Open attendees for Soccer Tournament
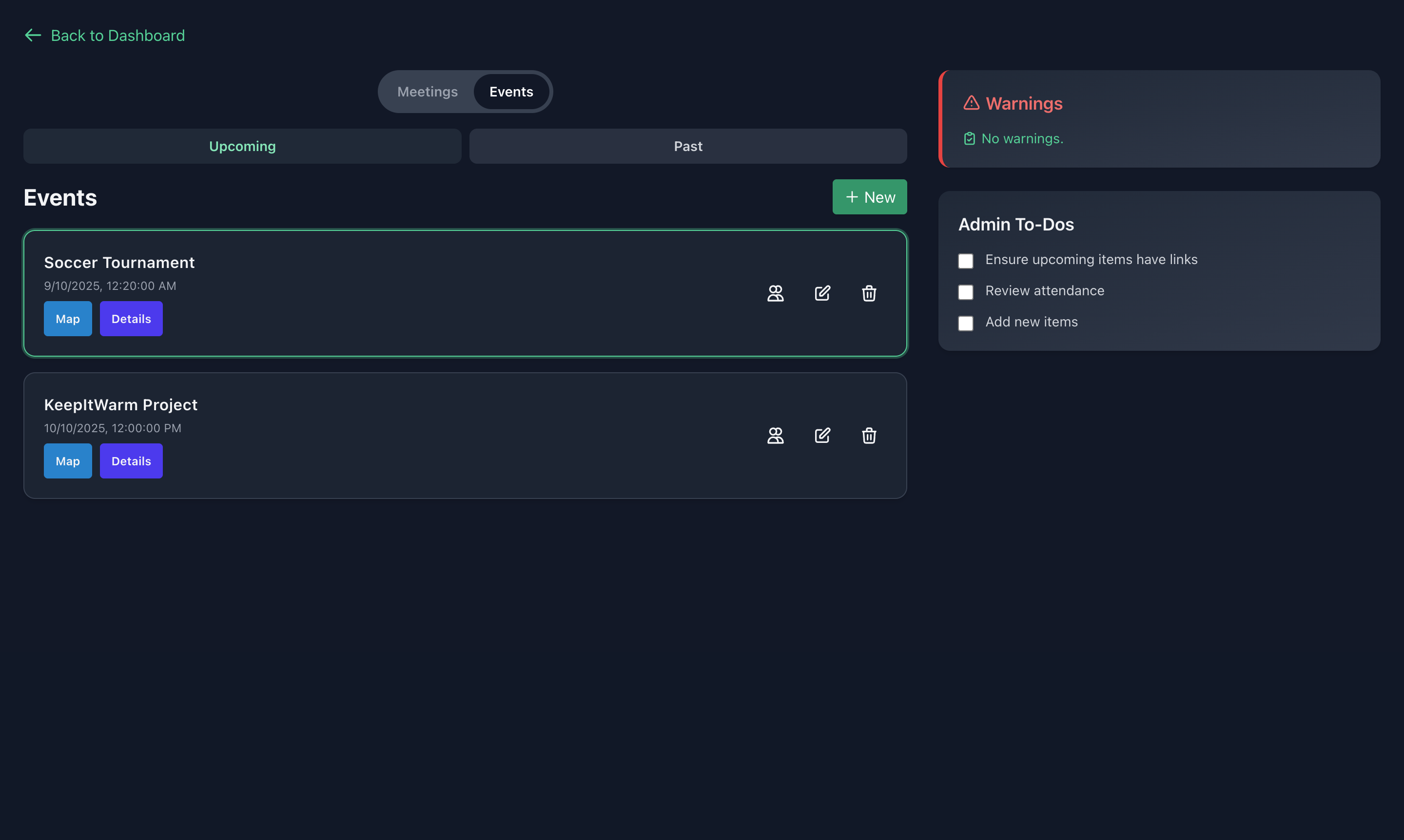Image resolution: width=1404 pixels, height=840 pixels. (775, 293)
